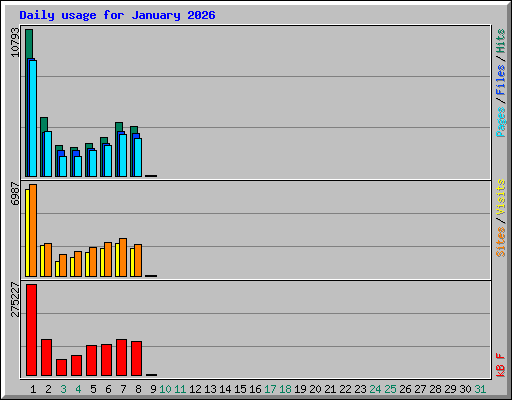Viewport: 512px width, 400px height.
Task: Click the day 20 axis label
Action: click(x=315, y=389)
